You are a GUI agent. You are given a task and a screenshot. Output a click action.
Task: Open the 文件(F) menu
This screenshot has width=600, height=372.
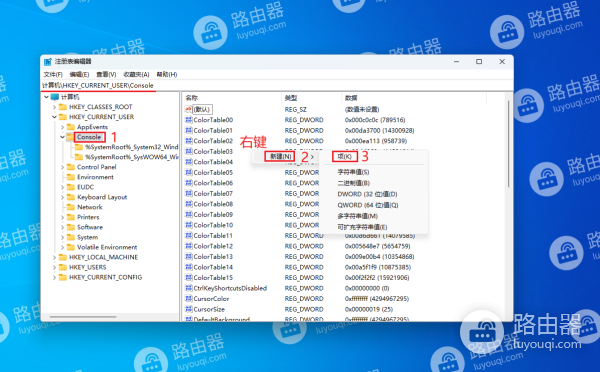click(x=53, y=74)
